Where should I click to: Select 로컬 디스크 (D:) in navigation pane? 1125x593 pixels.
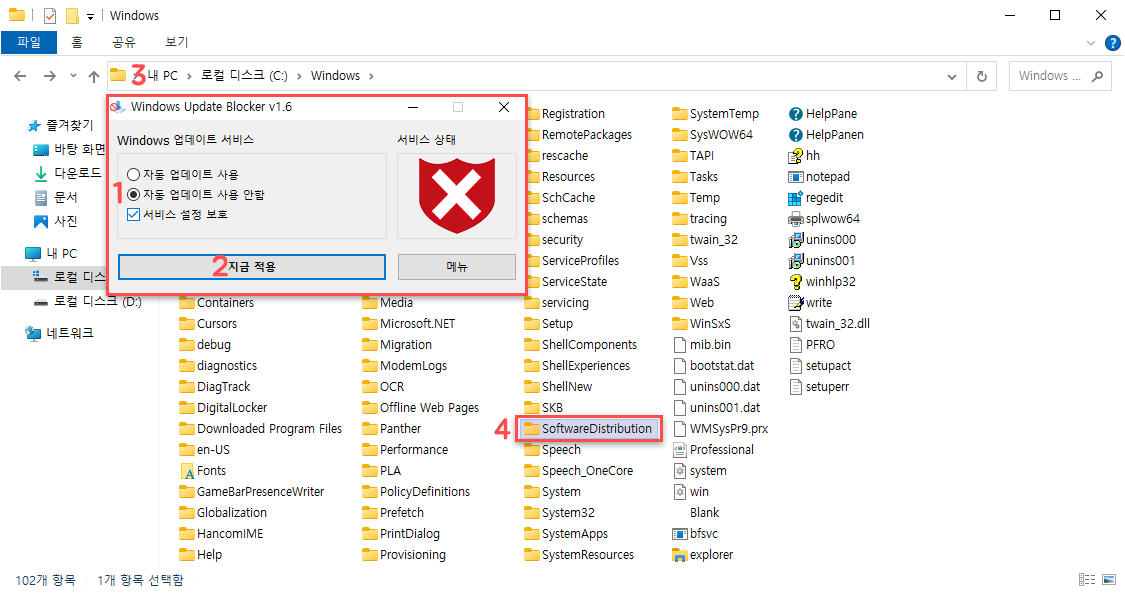click(x=98, y=302)
